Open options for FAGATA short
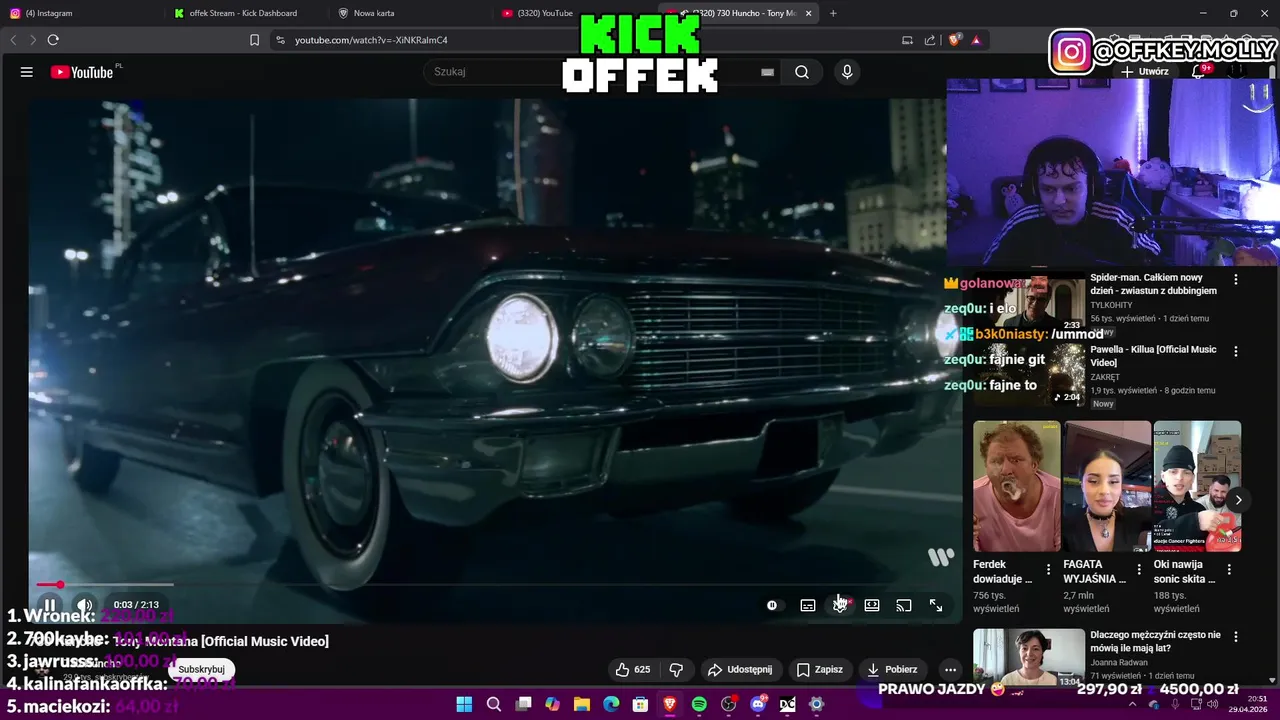 tap(1139, 569)
